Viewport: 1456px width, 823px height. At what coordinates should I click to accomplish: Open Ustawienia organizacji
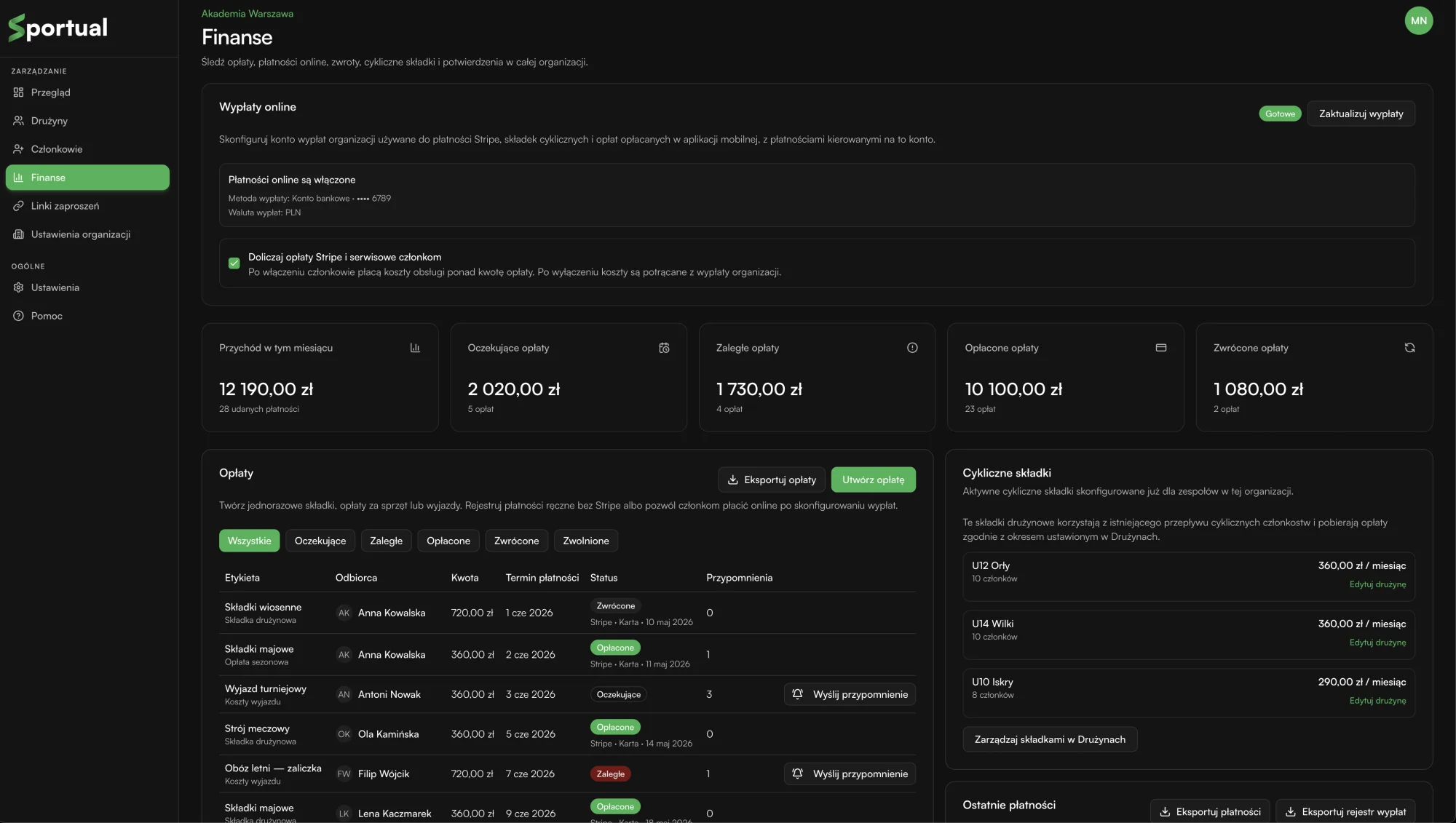(x=87, y=234)
